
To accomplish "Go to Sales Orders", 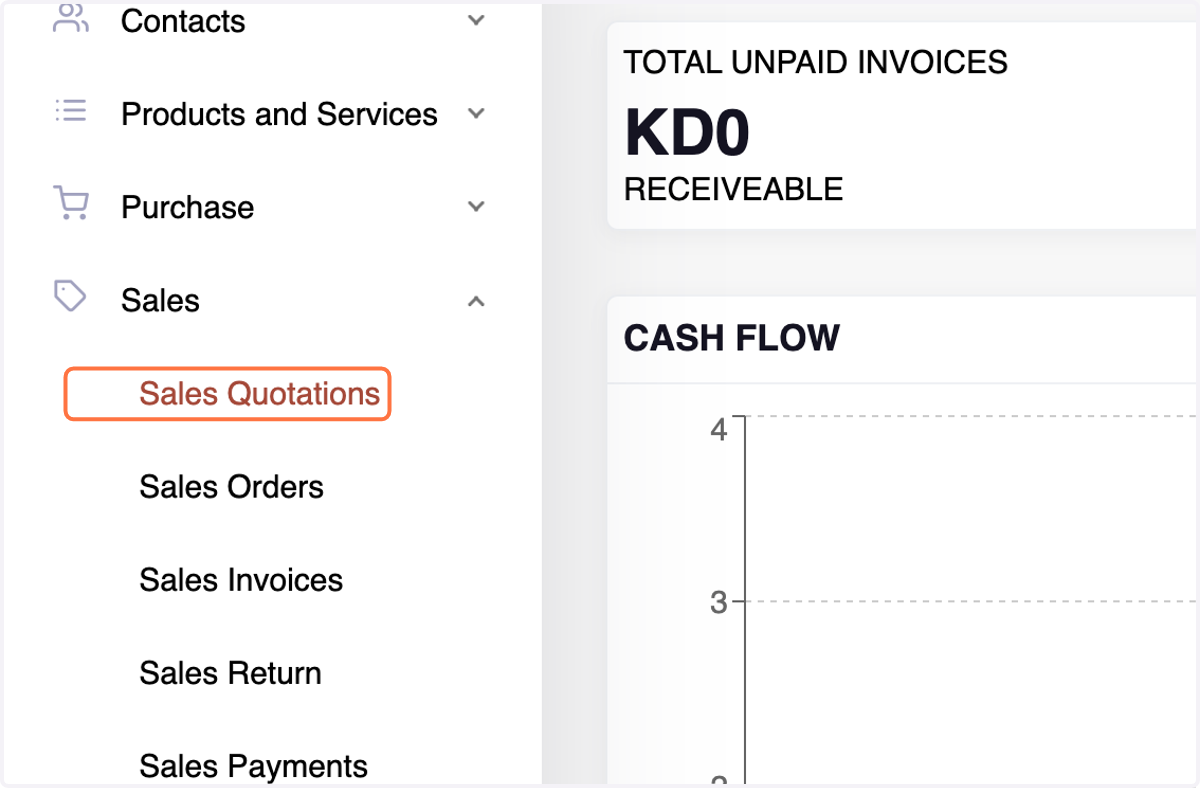I will pyautogui.click(x=231, y=487).
